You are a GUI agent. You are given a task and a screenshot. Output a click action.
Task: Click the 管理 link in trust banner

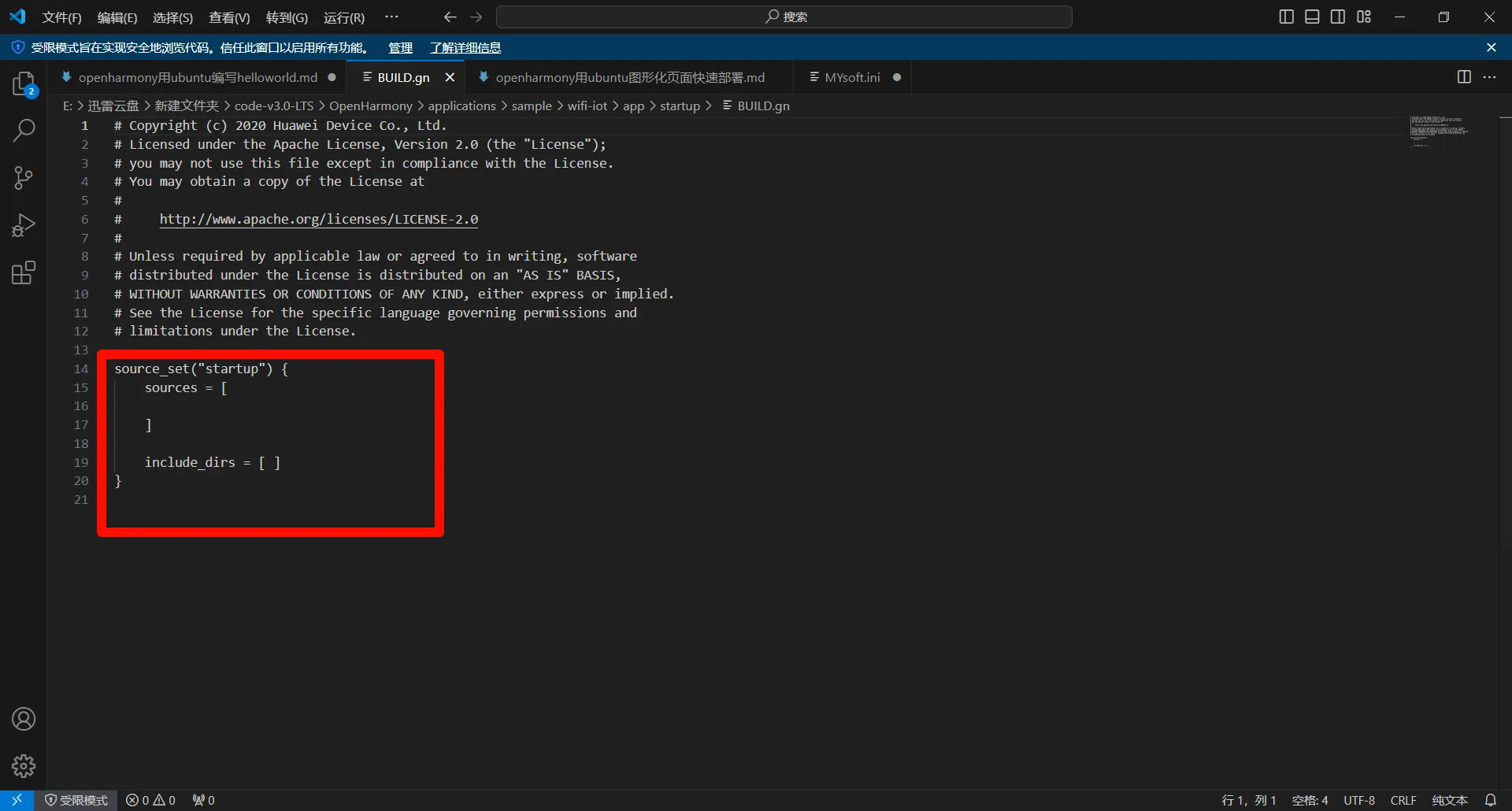click(x=400, y=48)
